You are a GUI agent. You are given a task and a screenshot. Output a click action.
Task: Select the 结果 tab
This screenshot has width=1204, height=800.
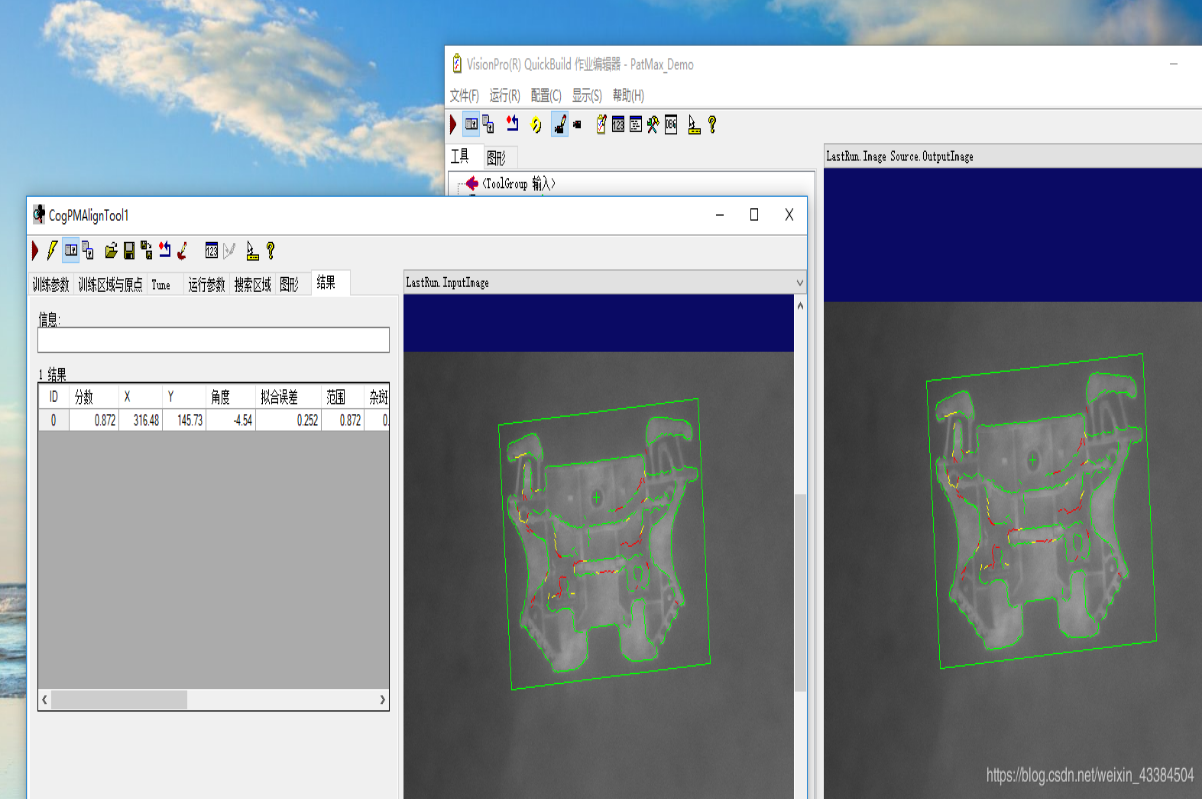tap(331, 283)
